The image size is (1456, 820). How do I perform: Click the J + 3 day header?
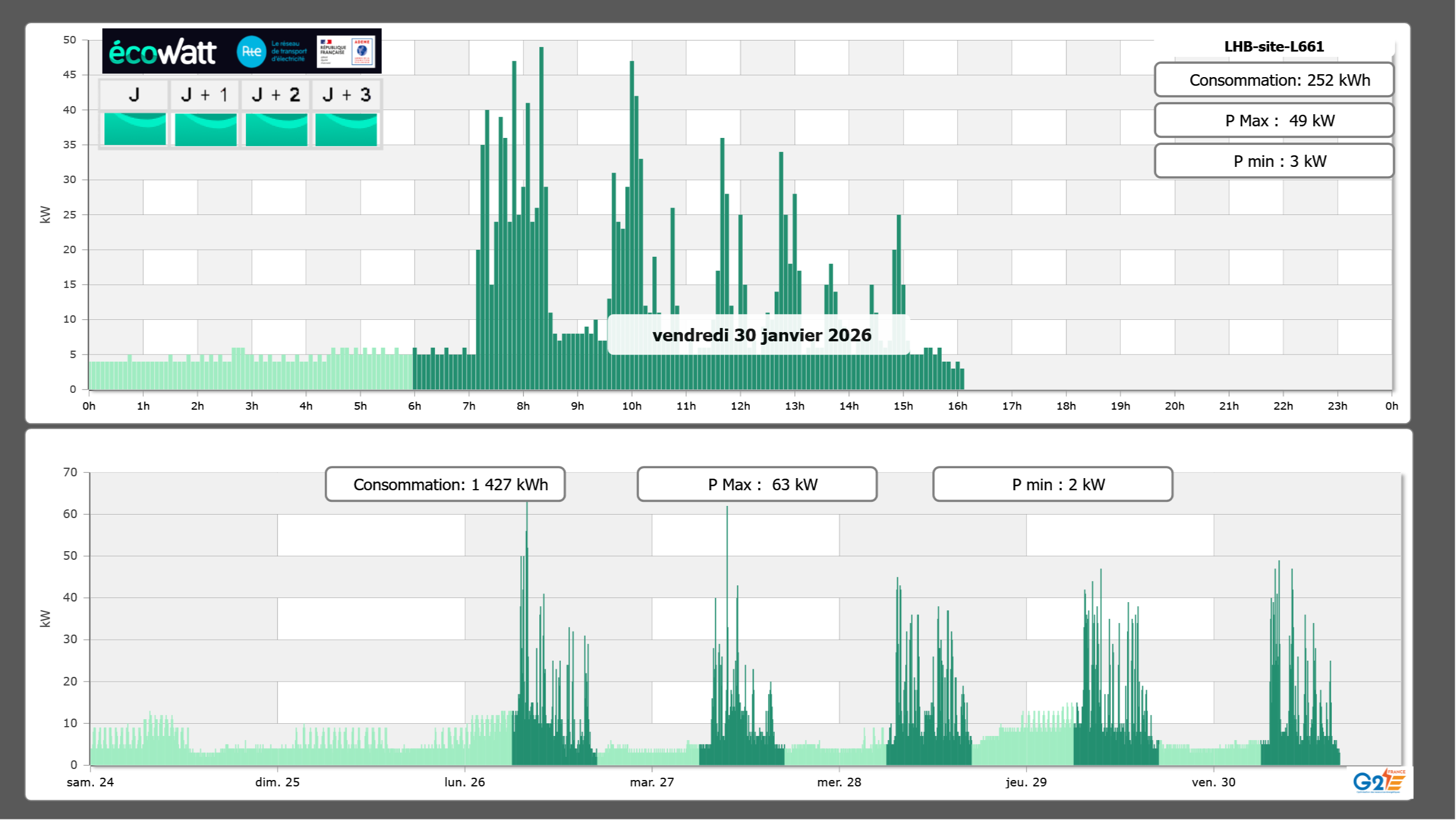point(346,94)
